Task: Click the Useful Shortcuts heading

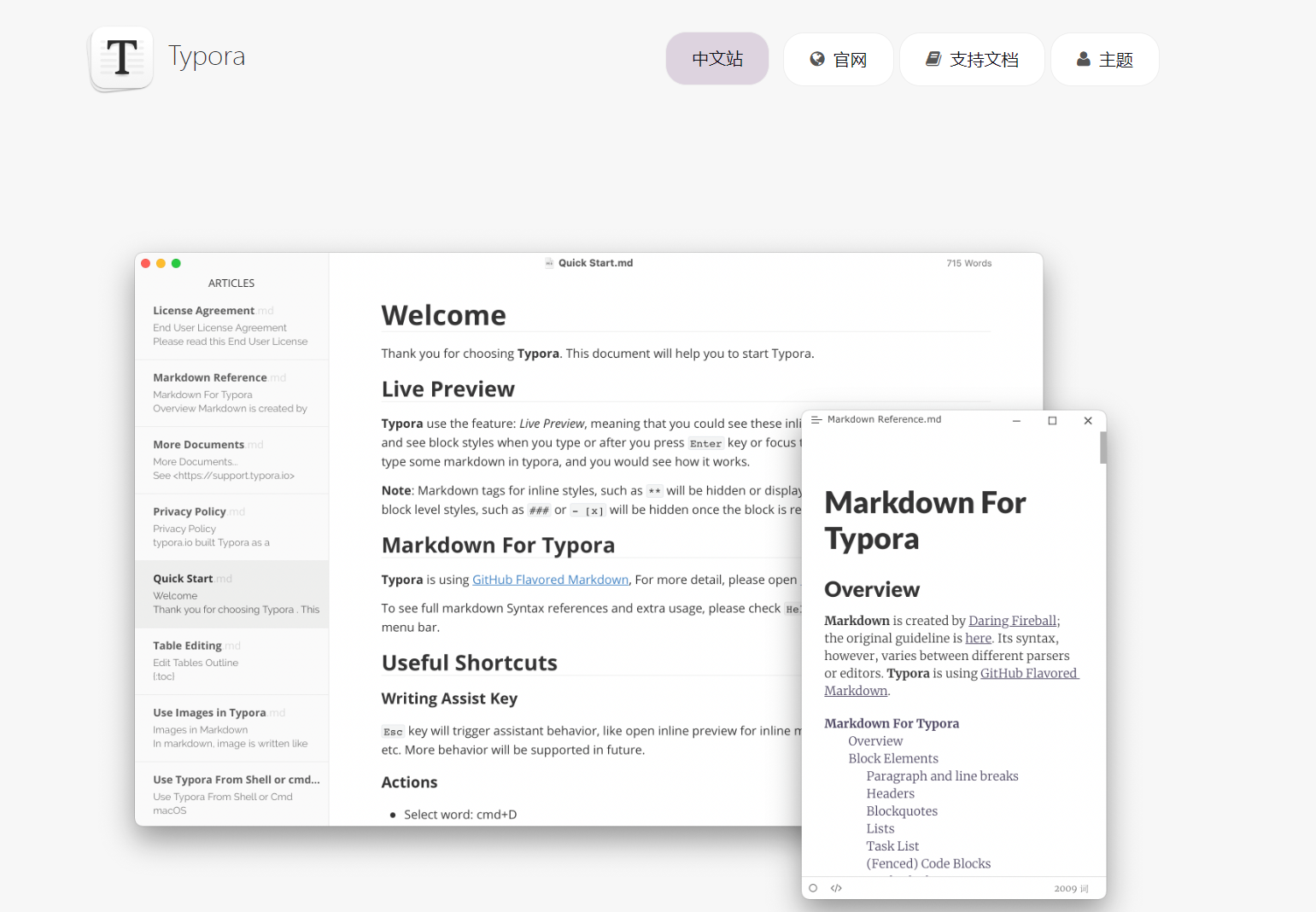Action: pyautogui.click(x=469, y=663)
